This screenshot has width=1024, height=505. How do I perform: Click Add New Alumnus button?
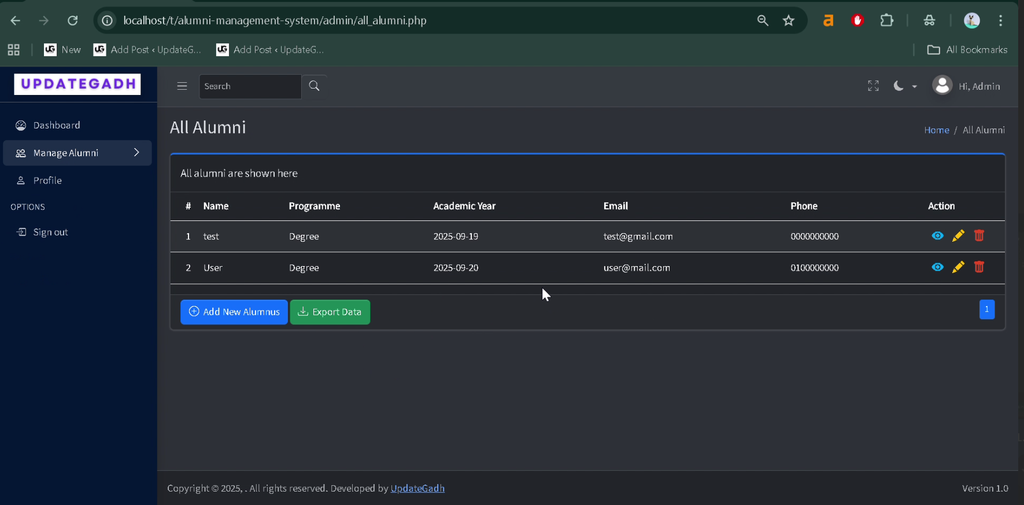click(x=234, y=312)
